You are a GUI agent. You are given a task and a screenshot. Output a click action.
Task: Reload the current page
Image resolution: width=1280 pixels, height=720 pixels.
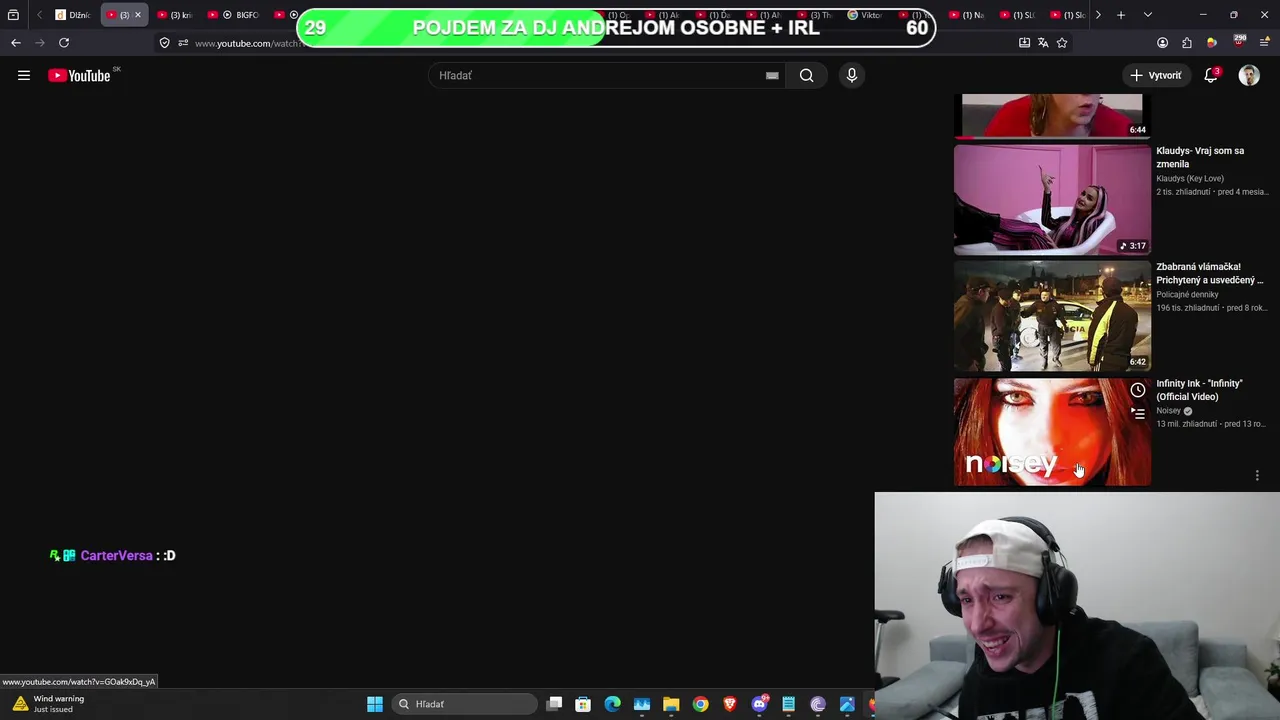click(64, 43)
